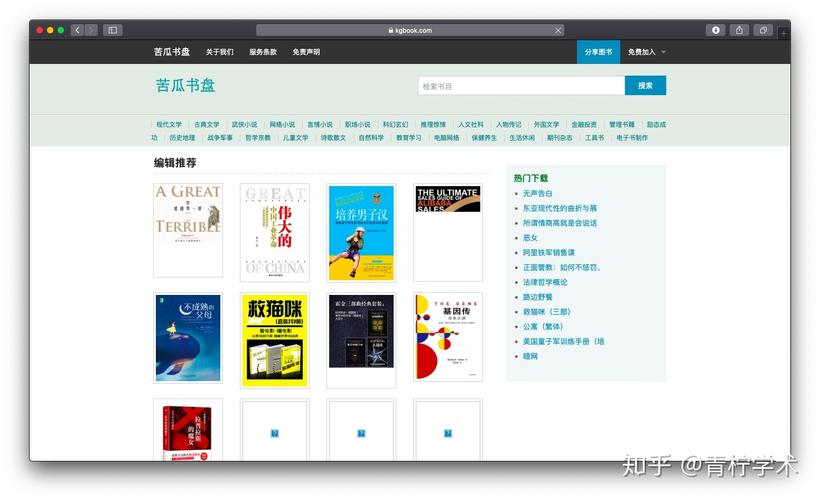Click Safari's forward navigation arrow
This screenshot has width=820, height=500.
[91, 30]
